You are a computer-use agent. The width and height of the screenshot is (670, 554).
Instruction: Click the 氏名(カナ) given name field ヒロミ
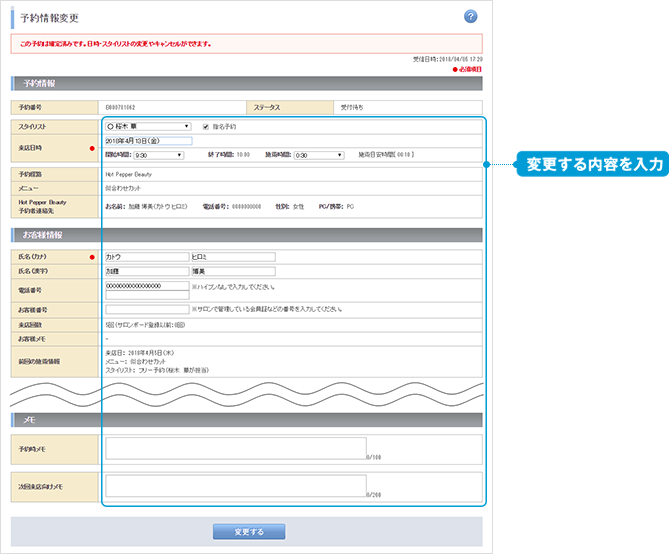click(x=232, y=257)
